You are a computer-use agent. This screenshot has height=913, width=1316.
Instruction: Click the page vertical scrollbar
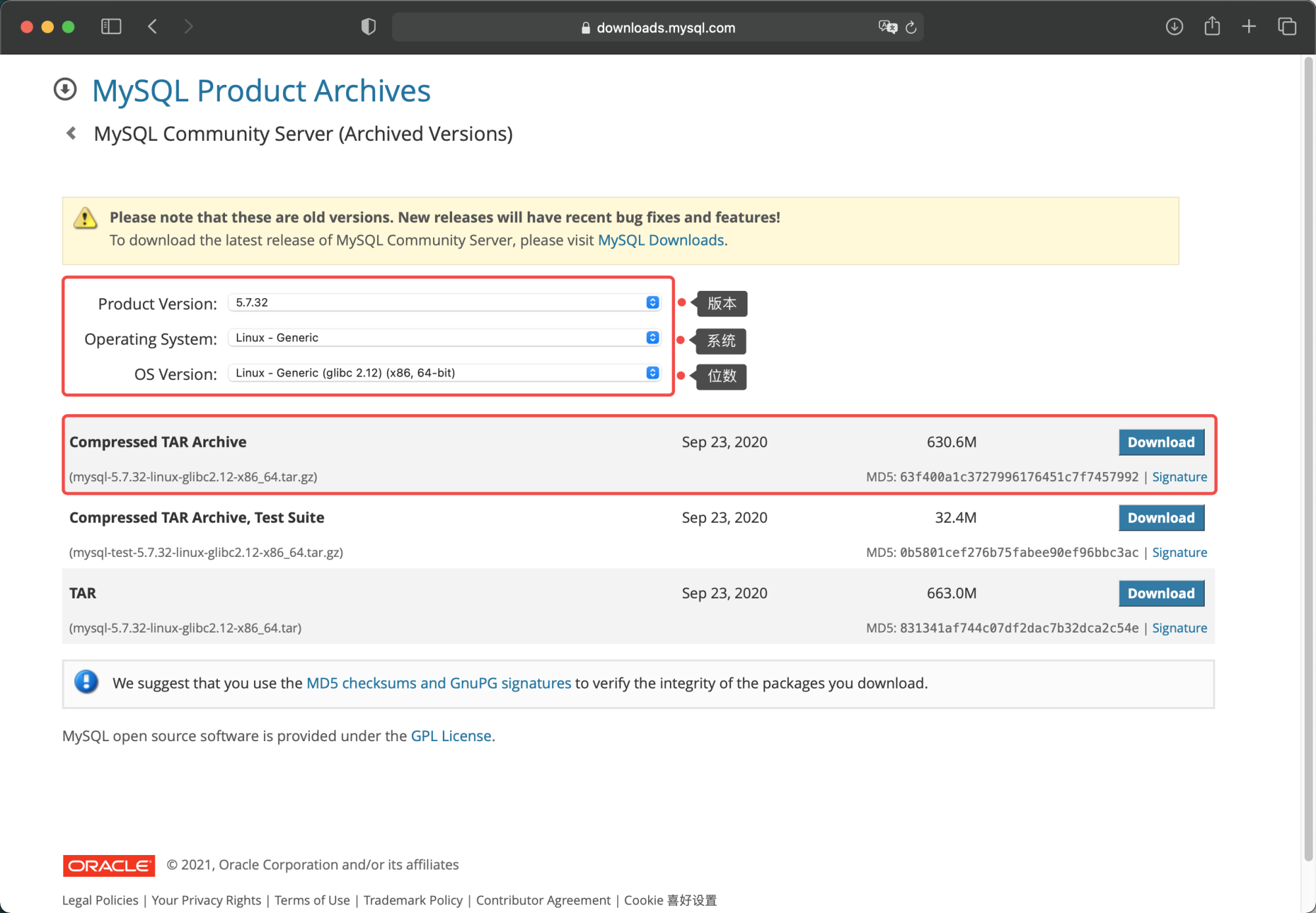[1308, 461]
